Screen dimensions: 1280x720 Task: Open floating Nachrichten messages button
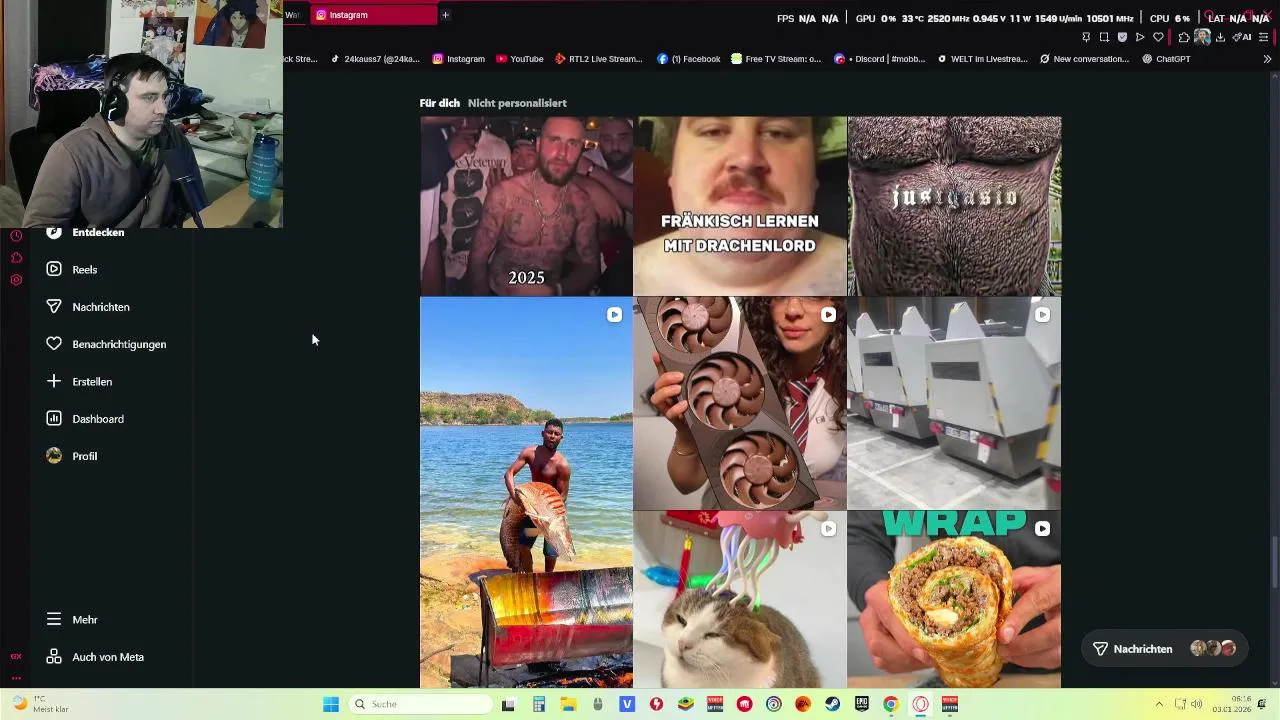(x=1165, y=649)
